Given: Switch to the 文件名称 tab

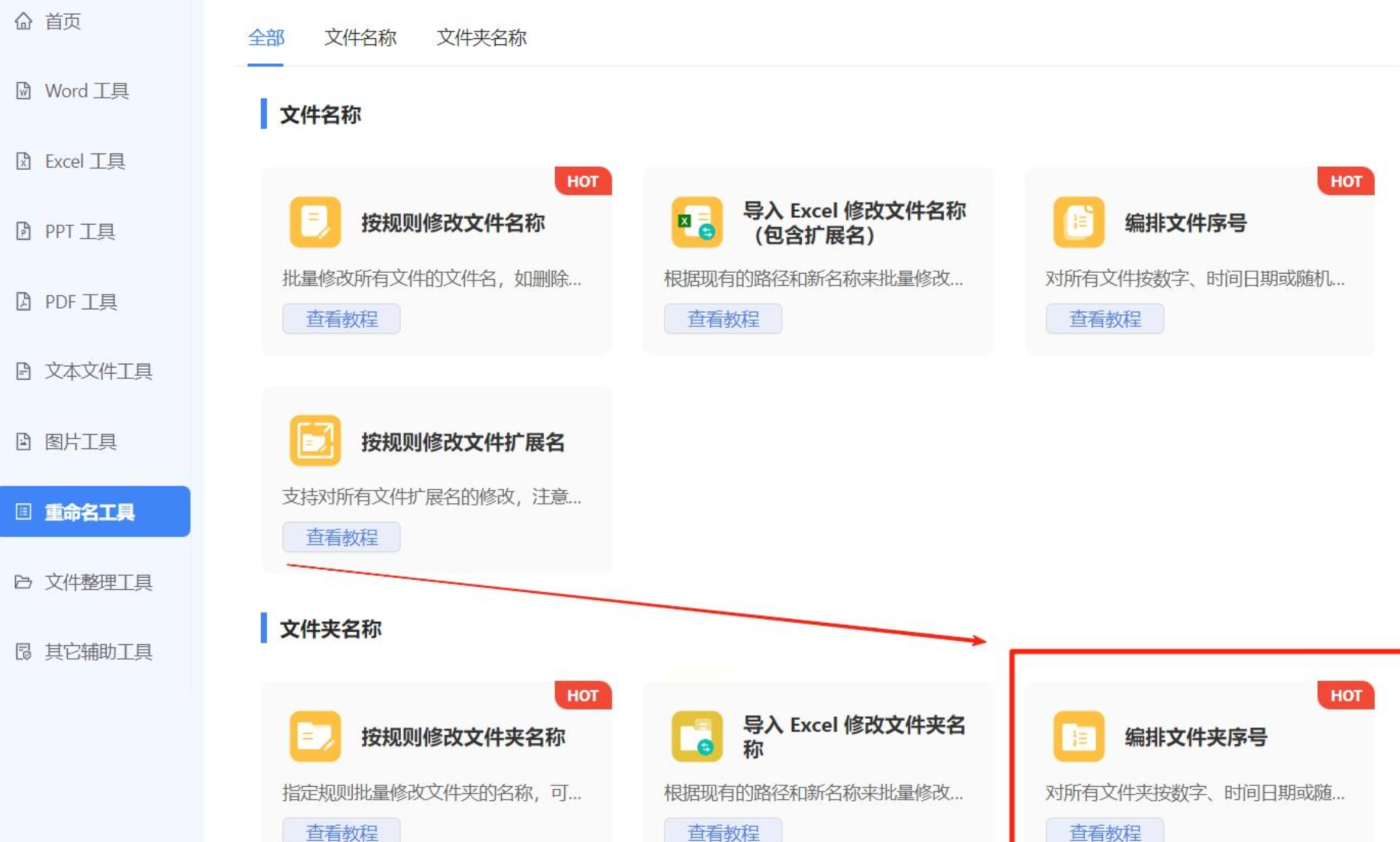Looking at the screenshot, I should coord(360,38).
